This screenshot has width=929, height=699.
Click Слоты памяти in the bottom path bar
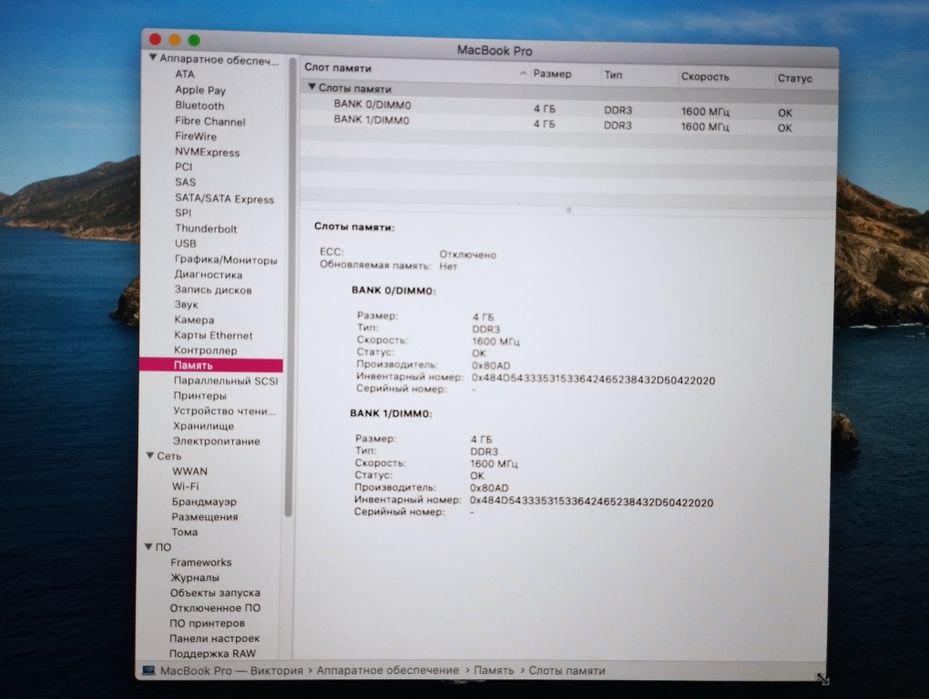tap(566, 671)
